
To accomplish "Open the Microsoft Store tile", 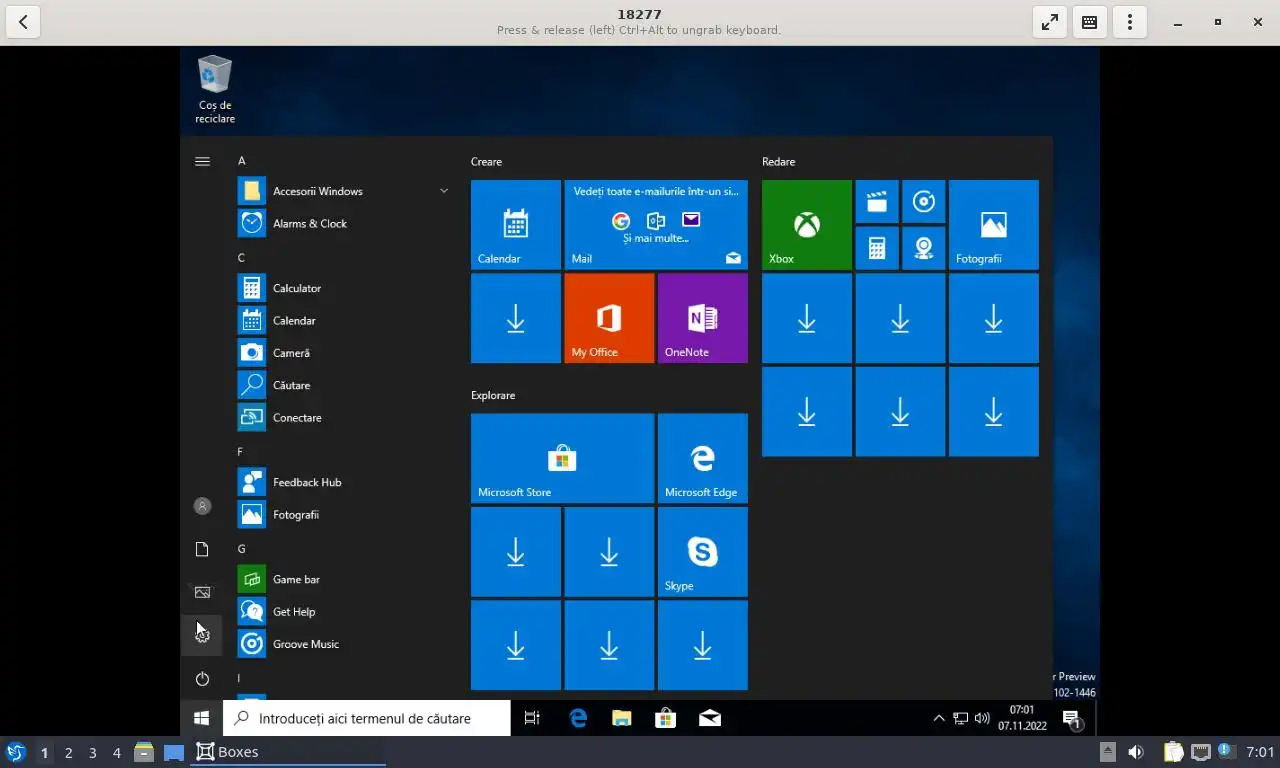I will click(x=562, y=458).
